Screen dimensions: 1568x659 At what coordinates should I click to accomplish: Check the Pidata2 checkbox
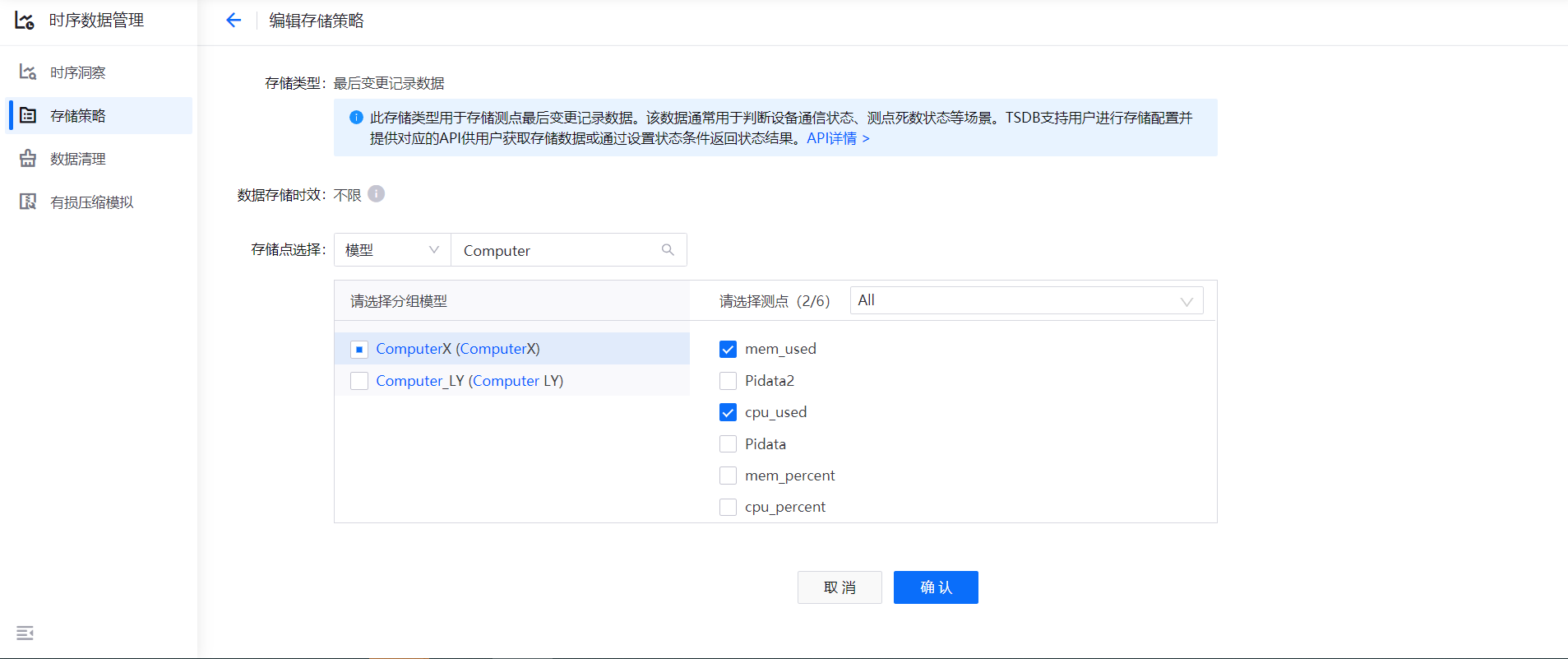pos(728,381)
